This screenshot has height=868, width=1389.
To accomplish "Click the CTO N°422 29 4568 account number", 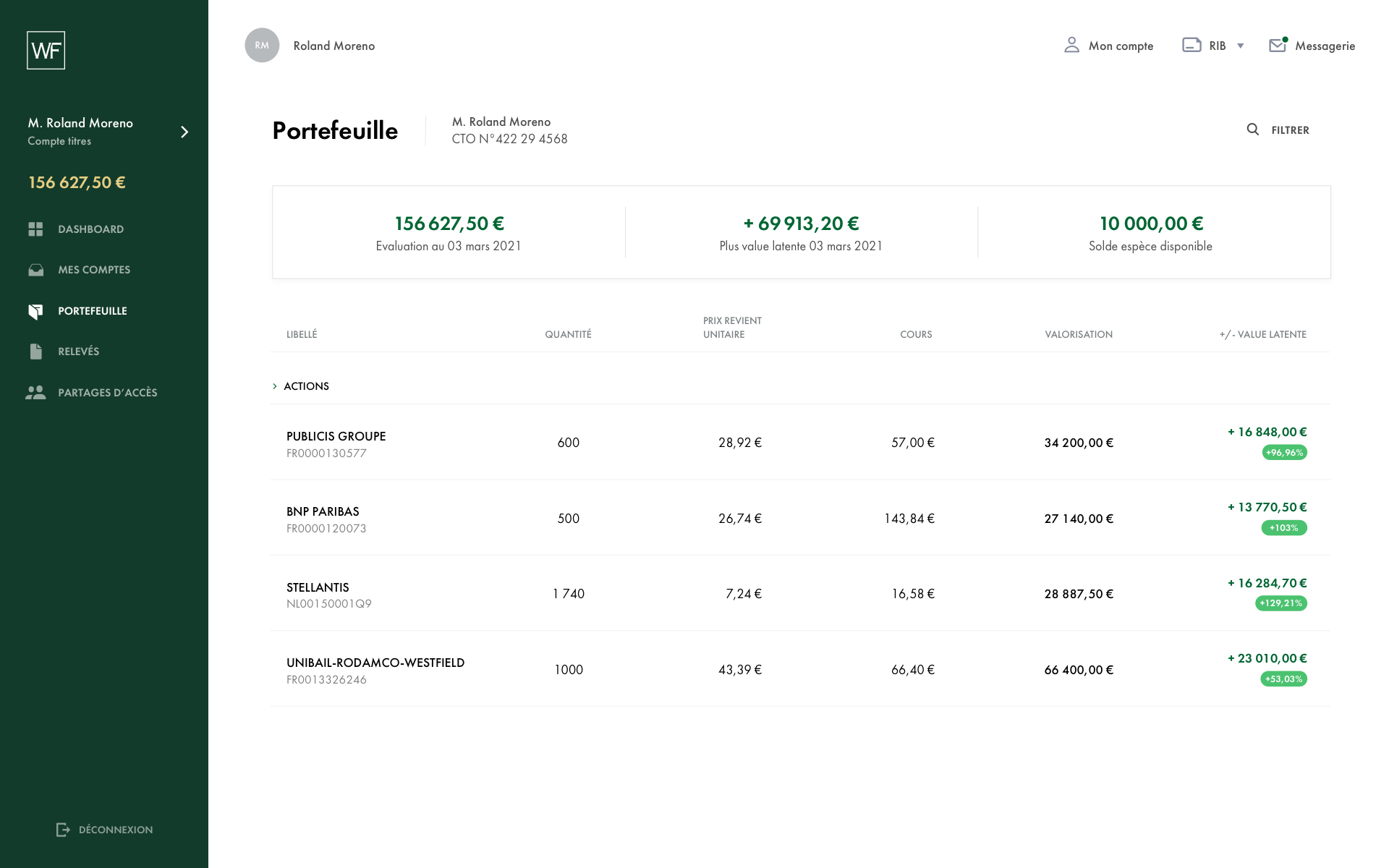I will tap(509, 139).
